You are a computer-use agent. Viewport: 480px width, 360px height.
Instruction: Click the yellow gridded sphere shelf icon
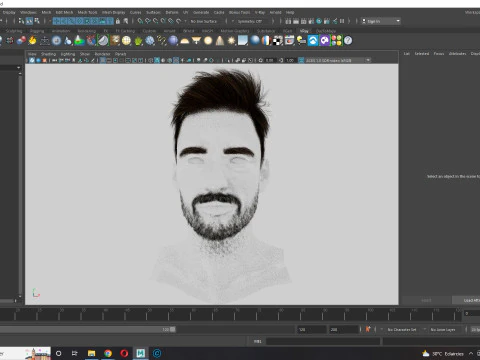coord(126,41)
